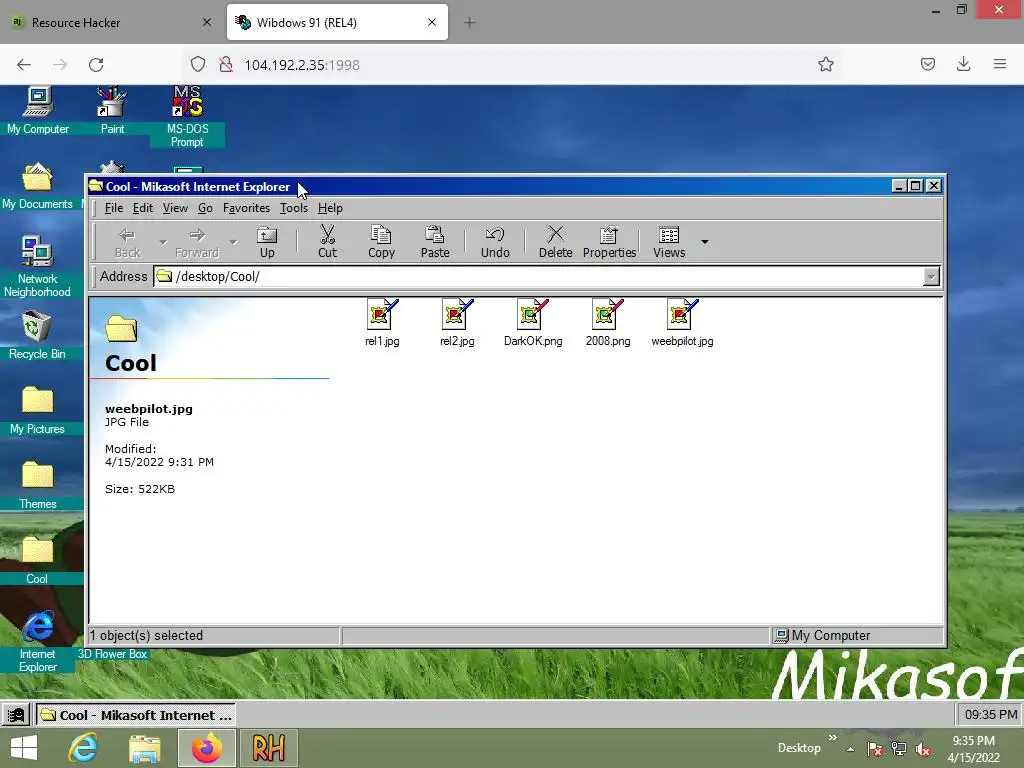Open the Help menu
The width and height of the screenshot is (1024, 768).
coord(330,208)
